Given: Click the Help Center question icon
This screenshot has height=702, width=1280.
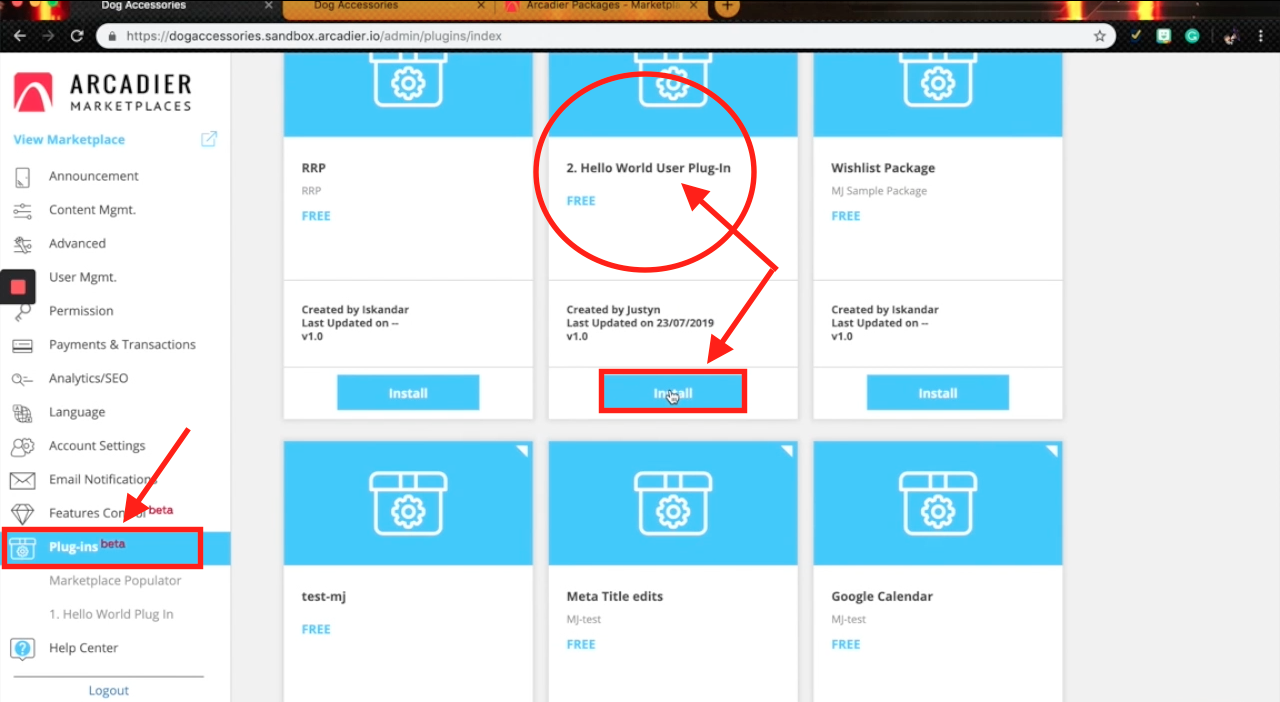Looking at the screenshot, I should pyautogui.click(x=22, y=649).
